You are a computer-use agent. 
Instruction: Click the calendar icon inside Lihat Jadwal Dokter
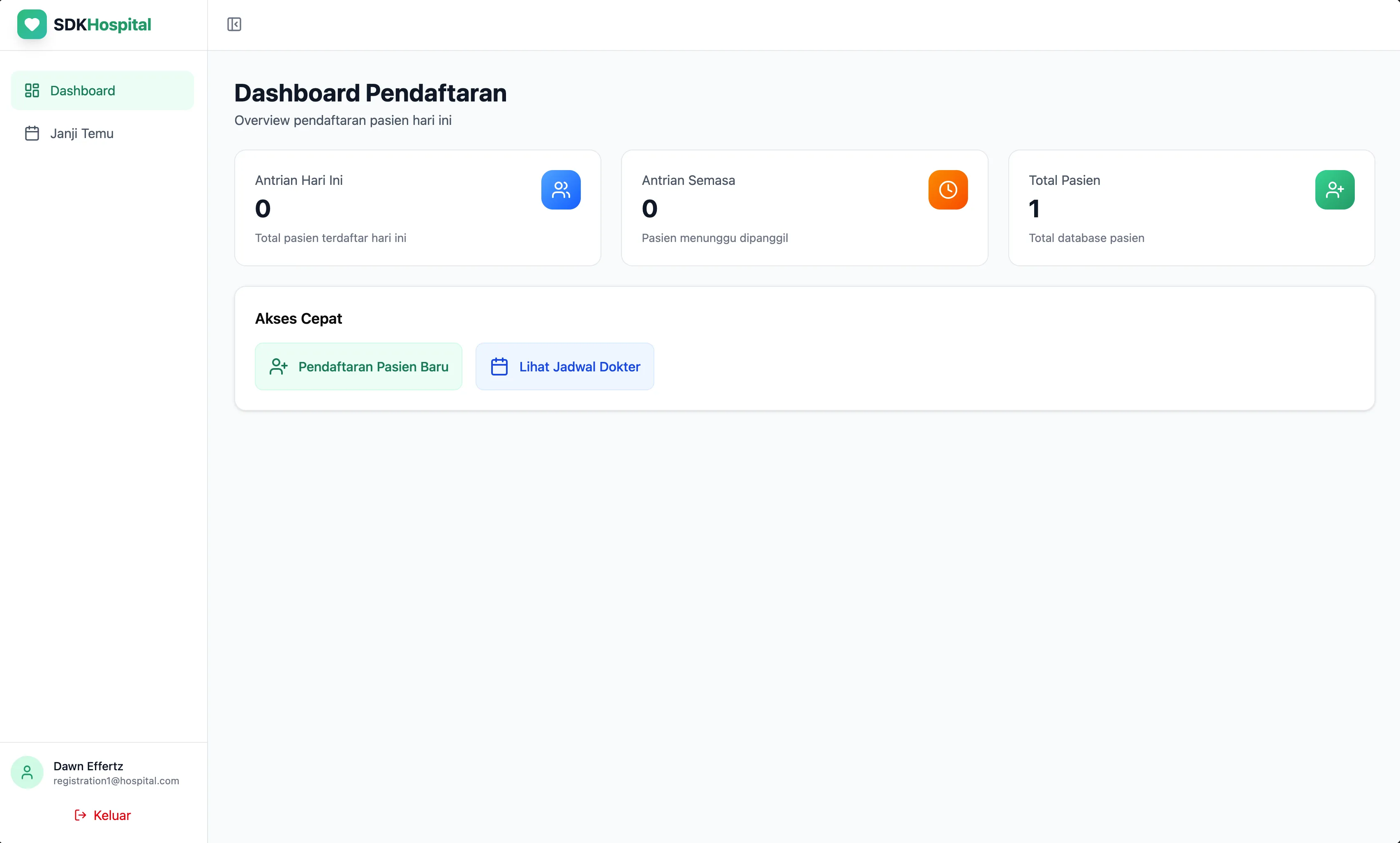[499, 366]
